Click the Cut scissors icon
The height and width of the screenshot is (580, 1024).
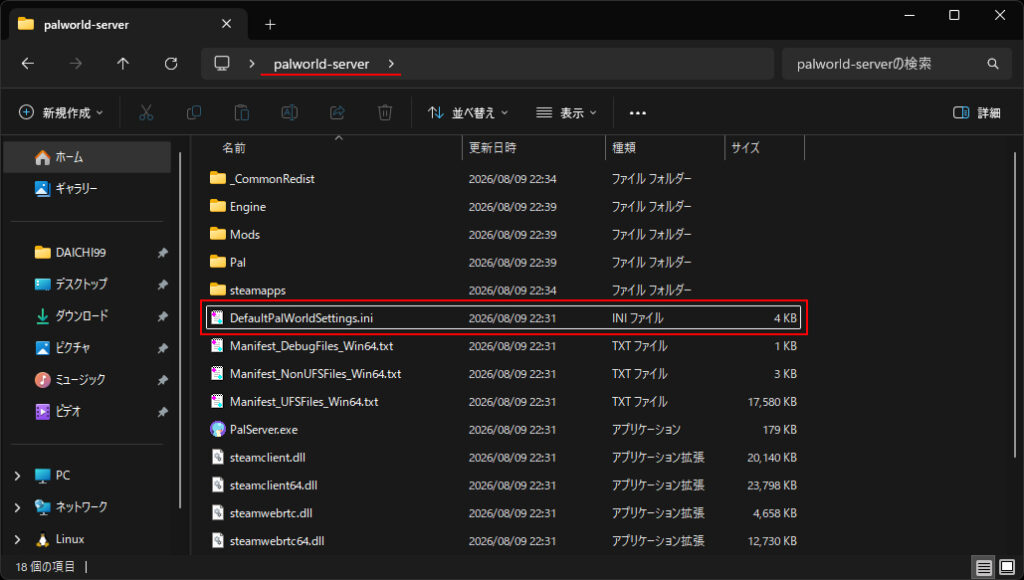(x=146, y=113)
